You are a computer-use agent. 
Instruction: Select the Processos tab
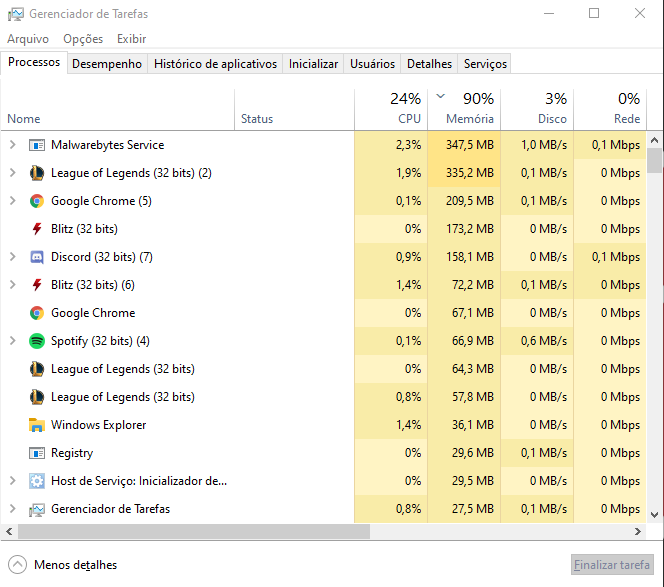[x=34, y=62]
